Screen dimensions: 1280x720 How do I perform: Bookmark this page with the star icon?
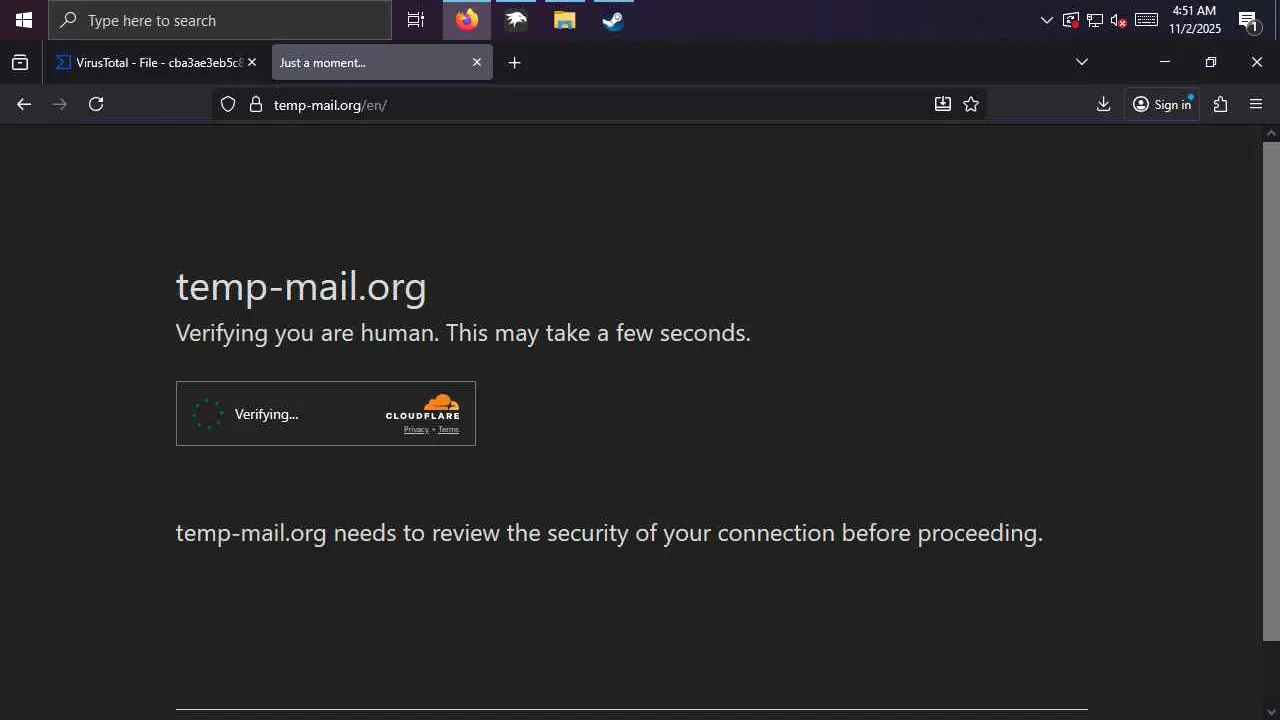971,104
